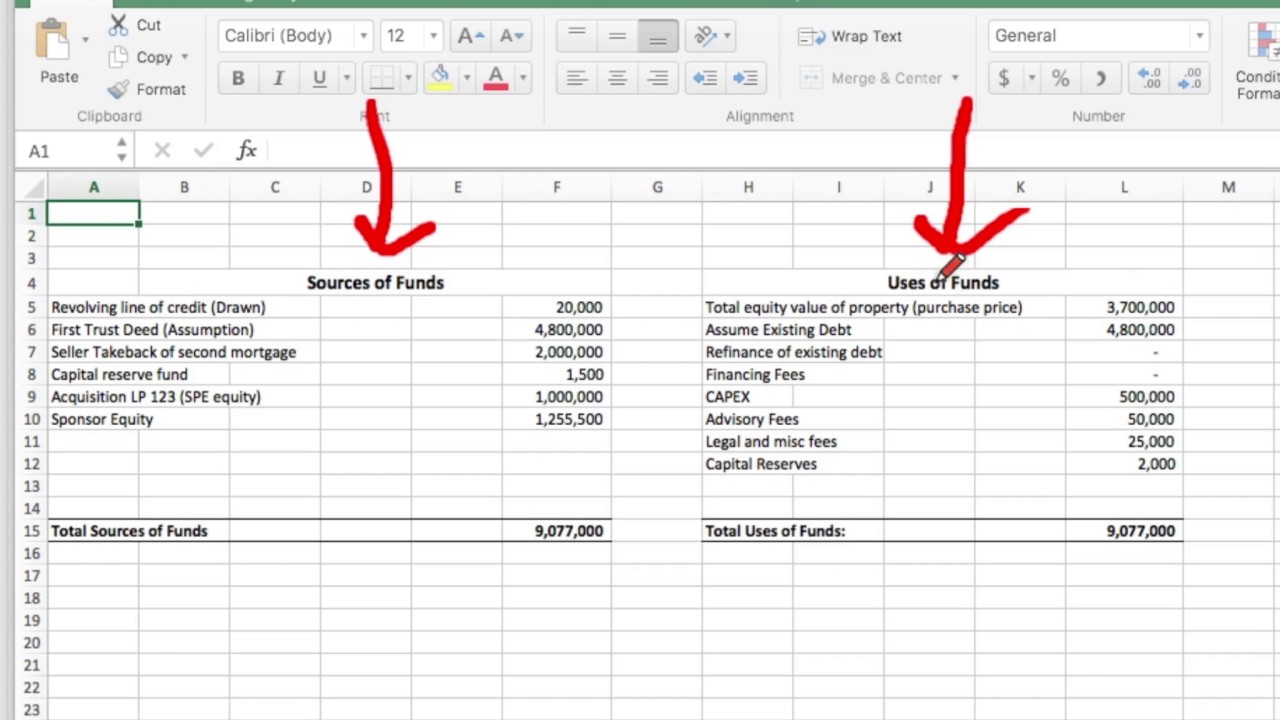The image size is (1280, 720).
Task: Decrease decimal places
Action: (x=1190, y=78)
